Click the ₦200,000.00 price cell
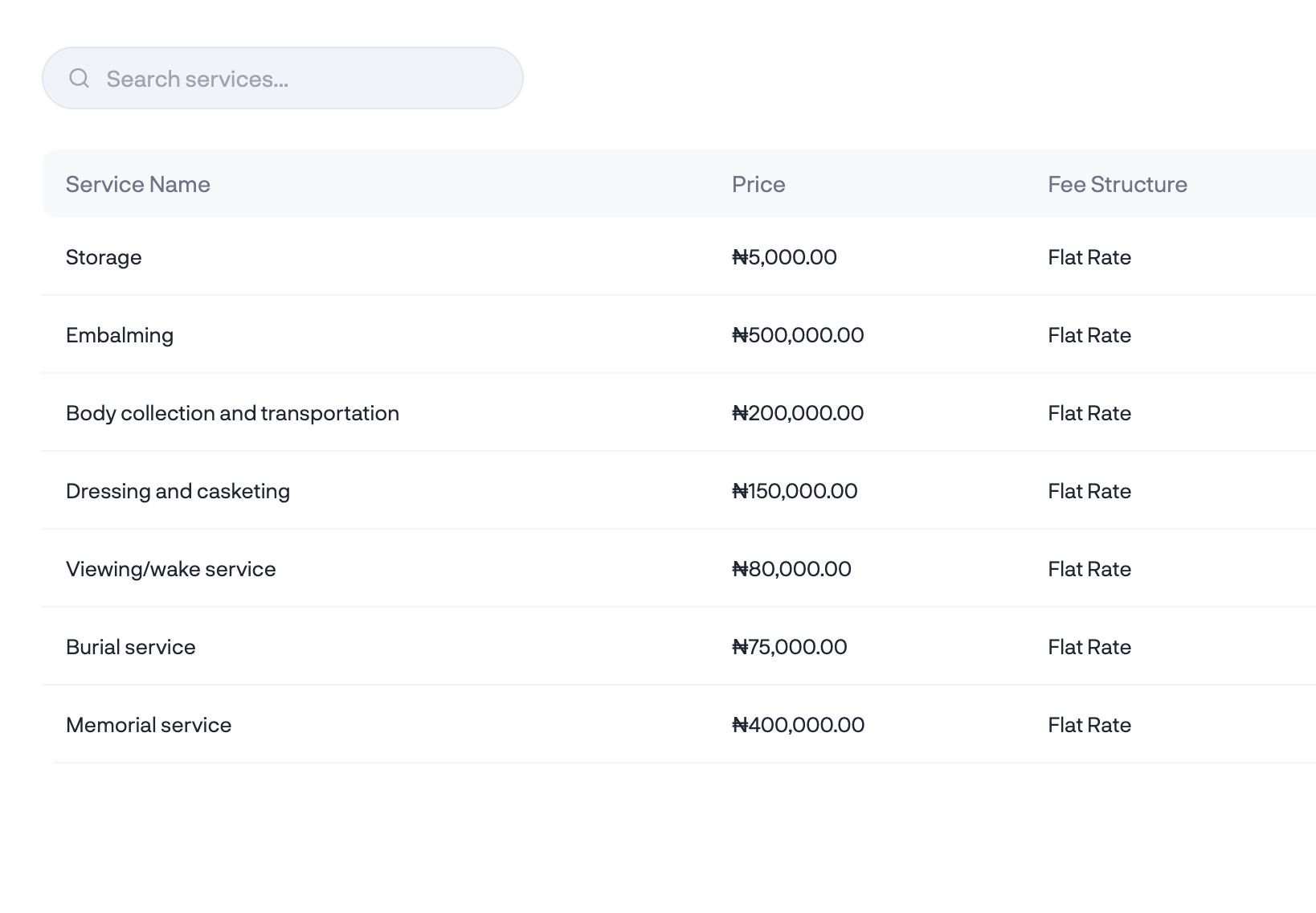This screenshot has height=913, width=1316. 798,413
